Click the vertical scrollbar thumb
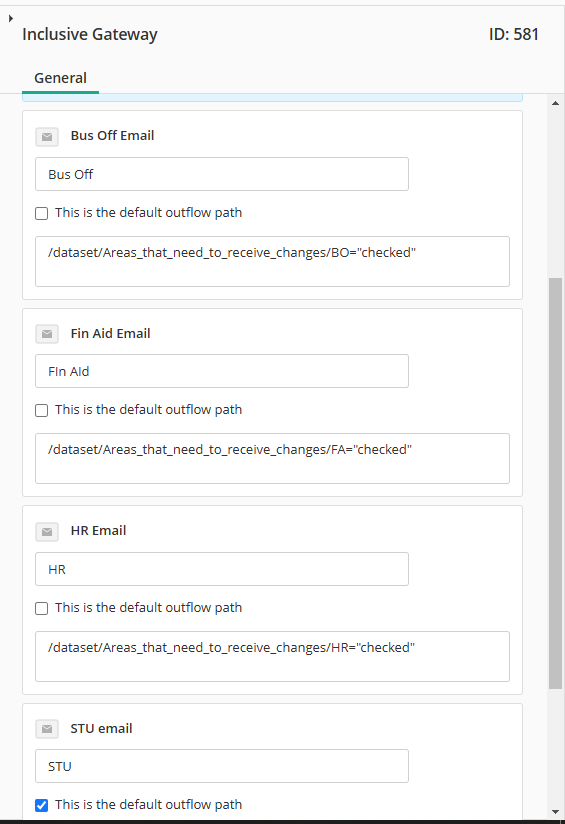565x824 pixels. pyautogui.click(x=556, y=483)
